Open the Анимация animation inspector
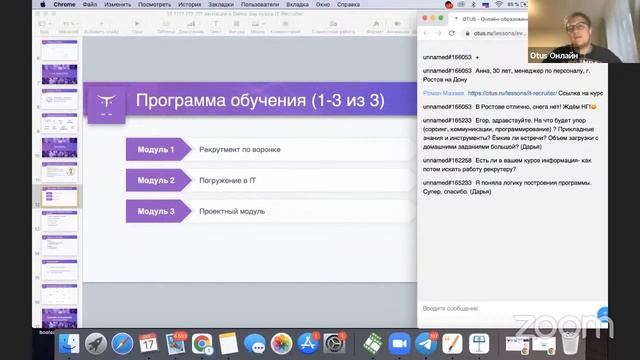640x360 pixels. click(x=398, y=26)
